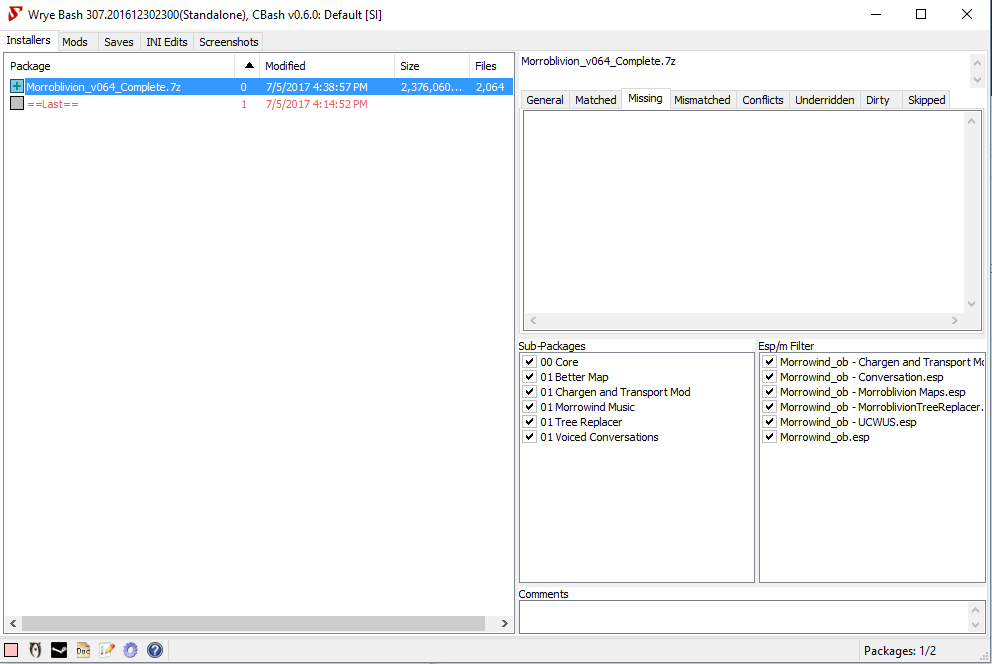Click the package name field's scroll up arrow

pyautogui.click(x=977, y=63)
